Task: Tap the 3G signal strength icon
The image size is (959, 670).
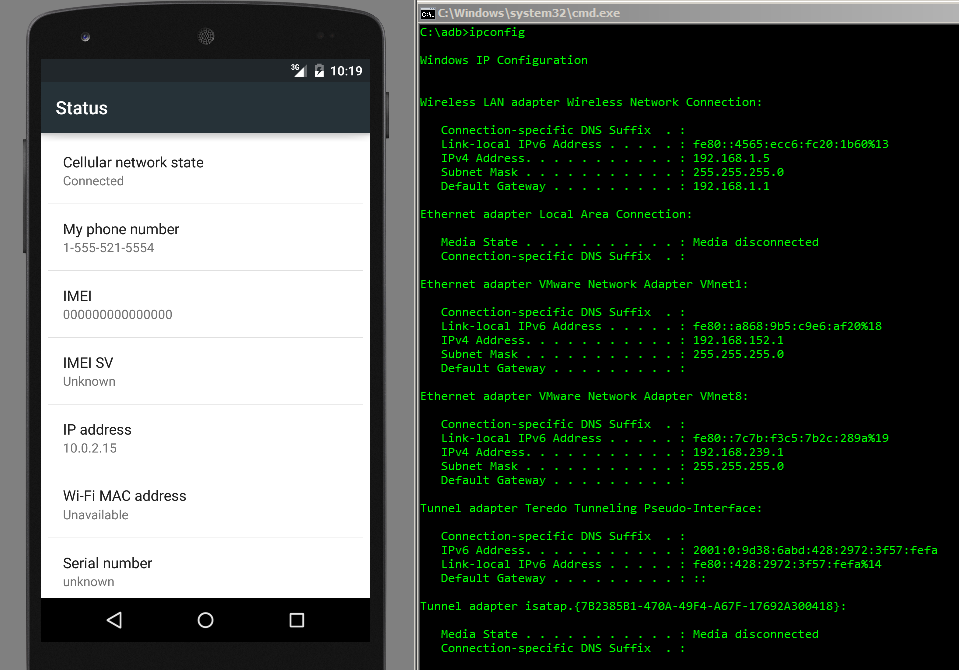Action: 298,70
